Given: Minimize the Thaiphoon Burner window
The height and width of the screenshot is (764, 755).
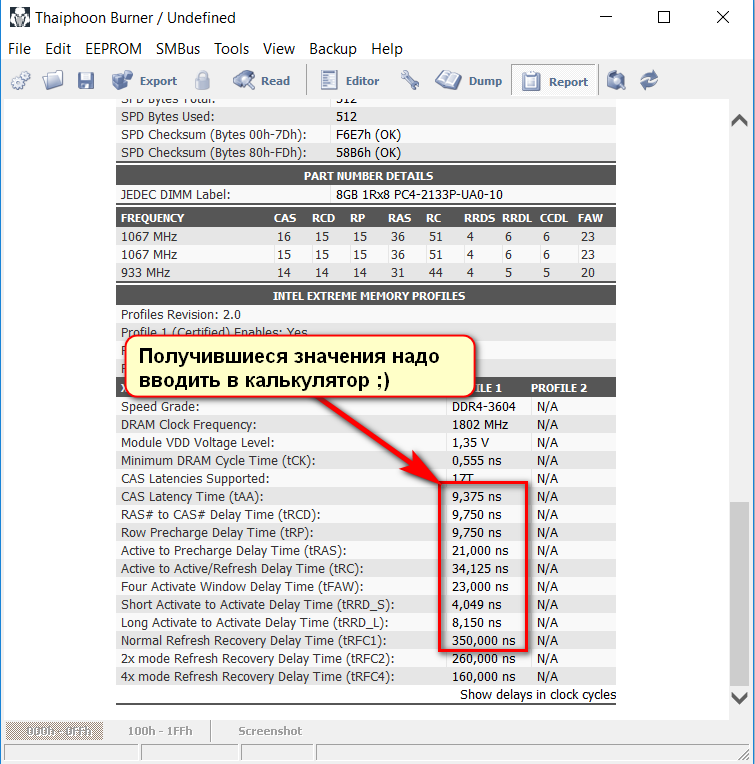Looking at the screenshot, I should tap(605, 18).
